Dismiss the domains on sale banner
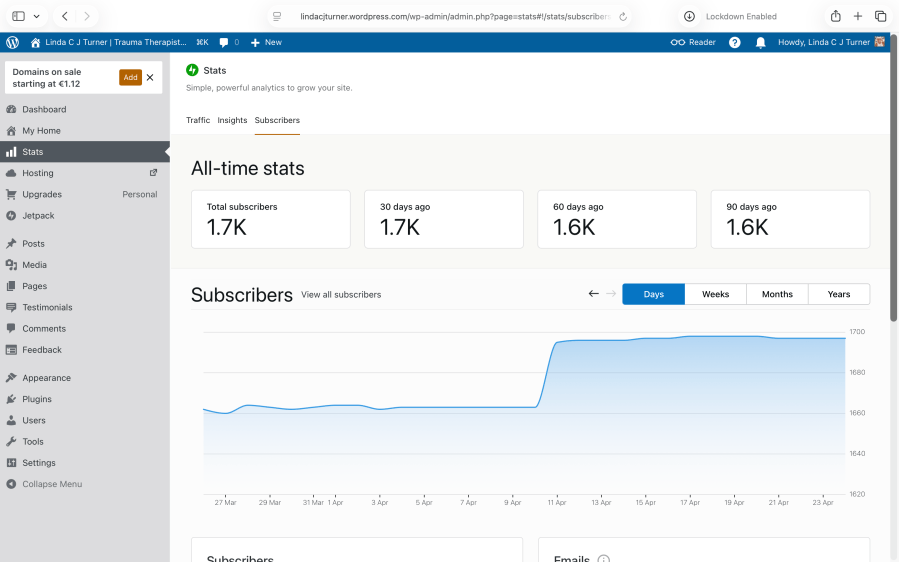The height and width of the screenshot is (562, 899). (150, 77)
